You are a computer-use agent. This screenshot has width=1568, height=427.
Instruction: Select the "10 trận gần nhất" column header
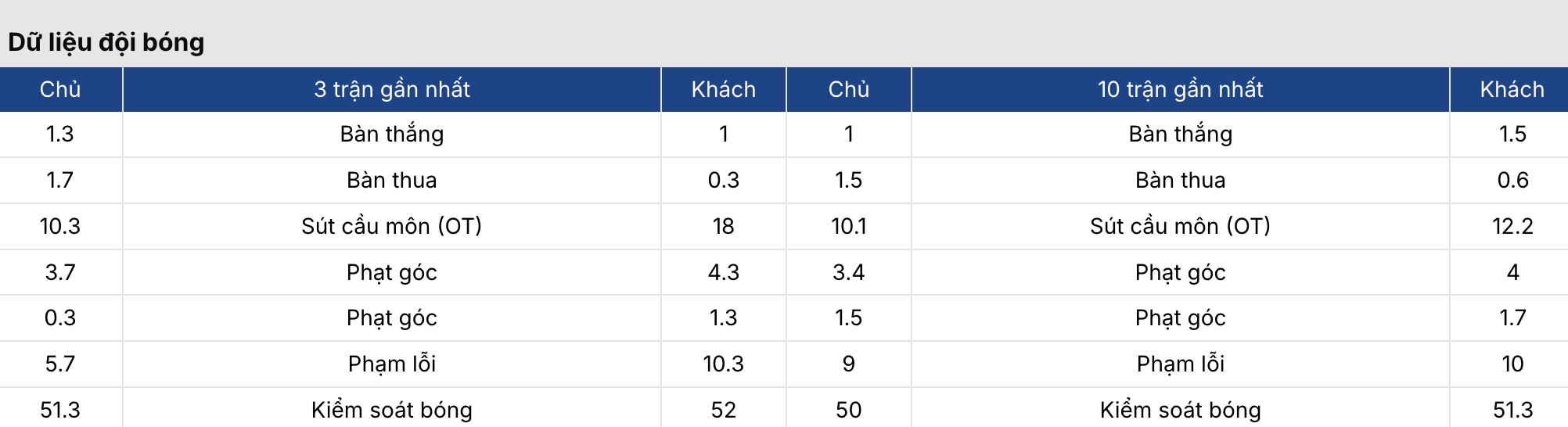(x=1180, y=89)
